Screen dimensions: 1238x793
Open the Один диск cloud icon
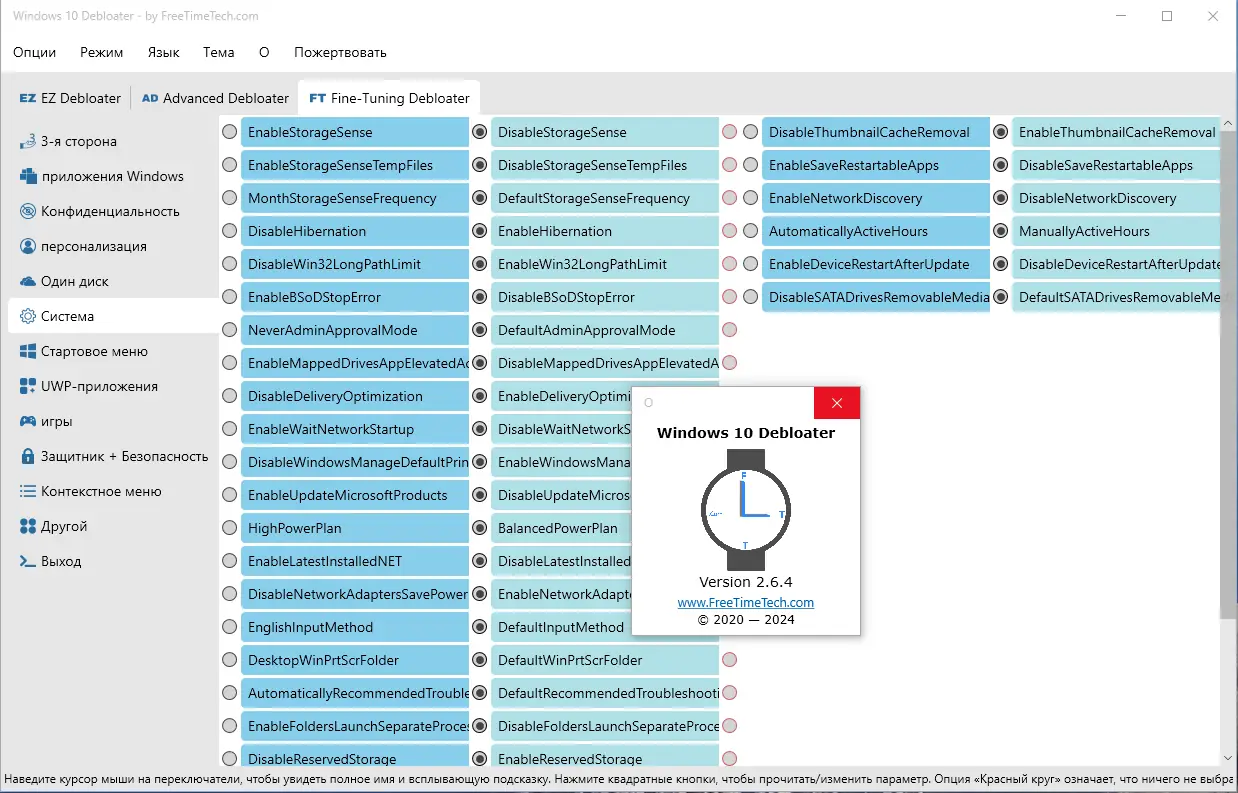(28, 281)
